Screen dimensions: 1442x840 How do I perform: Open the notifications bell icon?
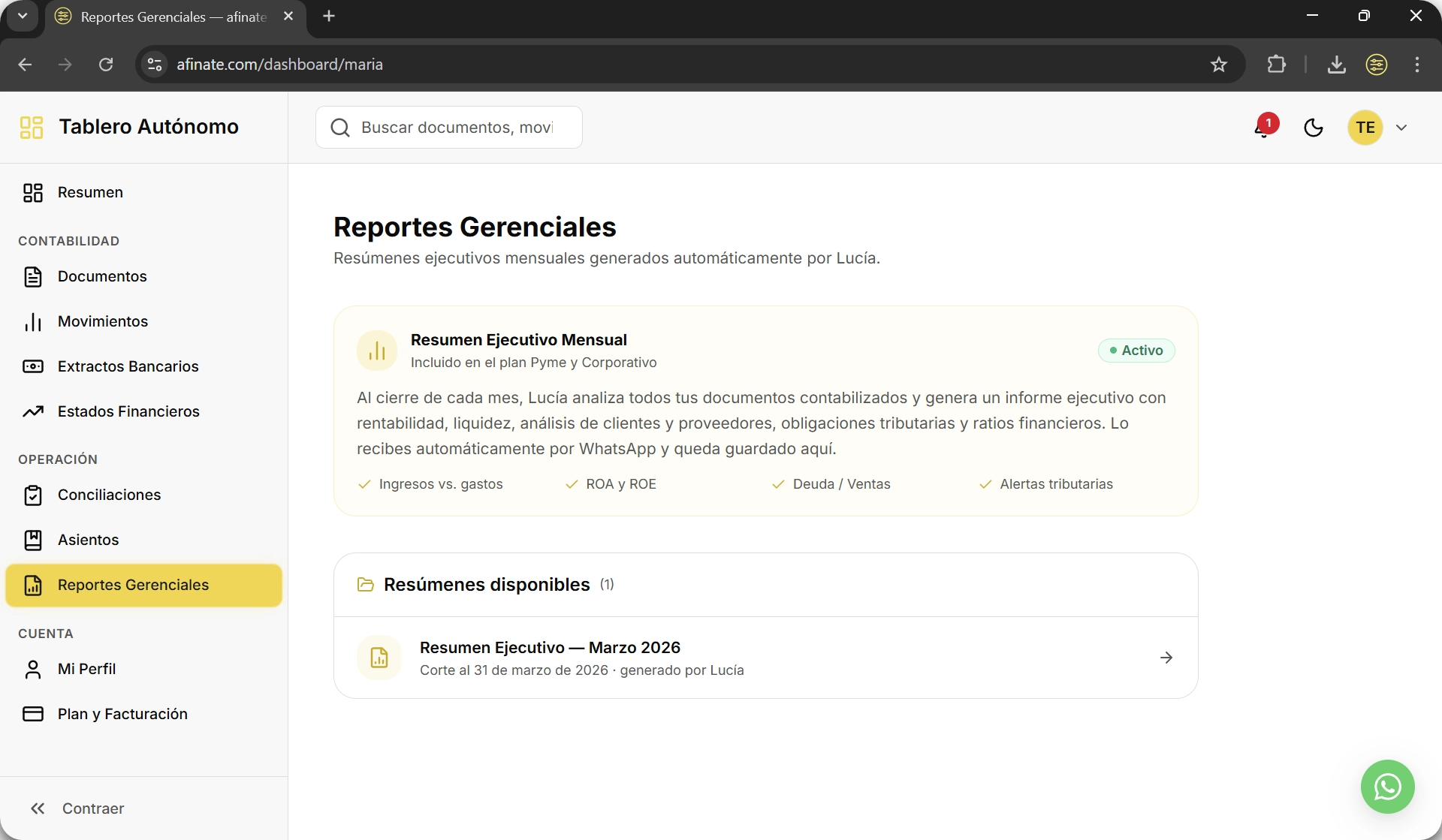point(1263,128)
